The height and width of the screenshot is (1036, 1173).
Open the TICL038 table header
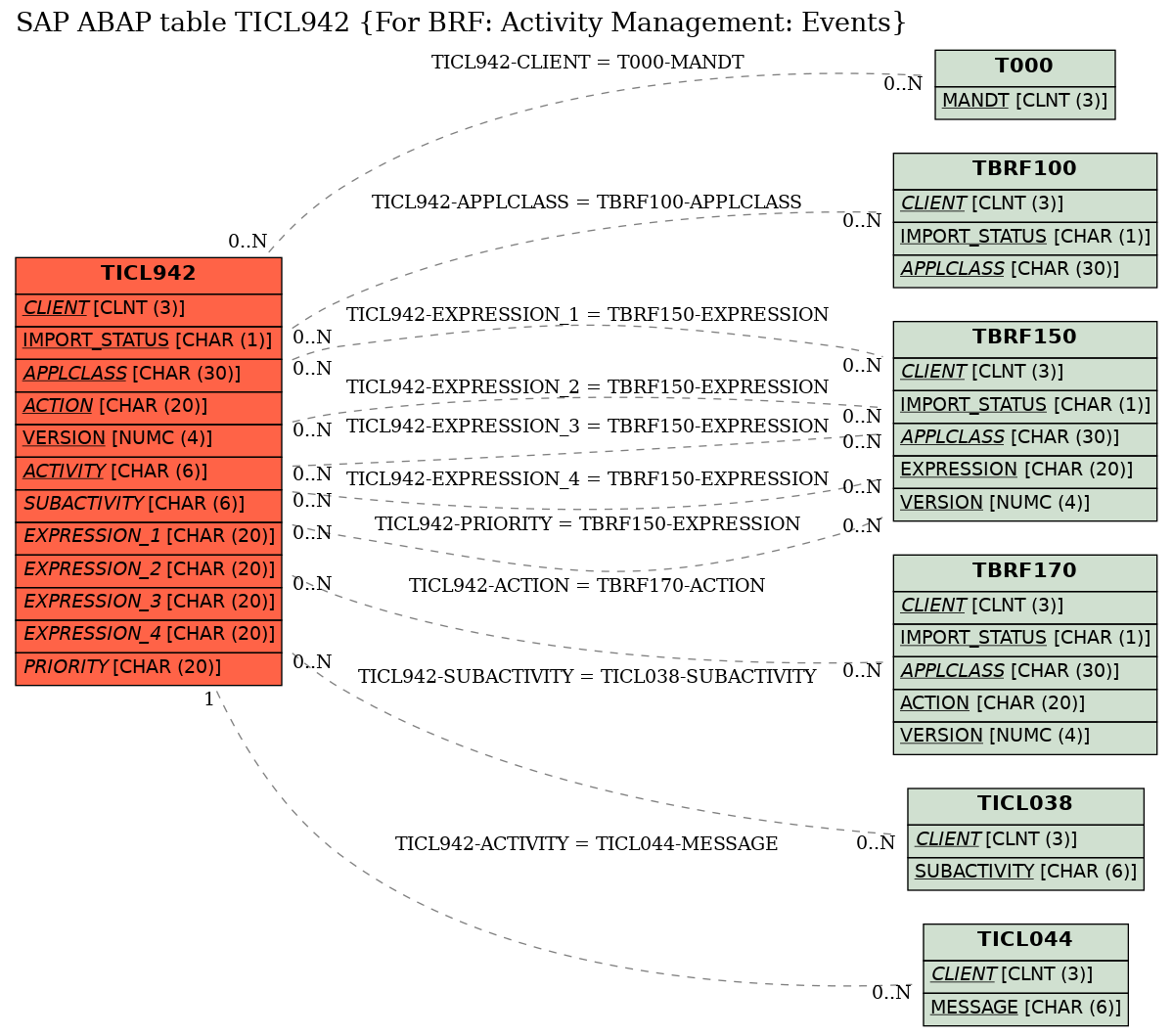tap(1025, 805)
